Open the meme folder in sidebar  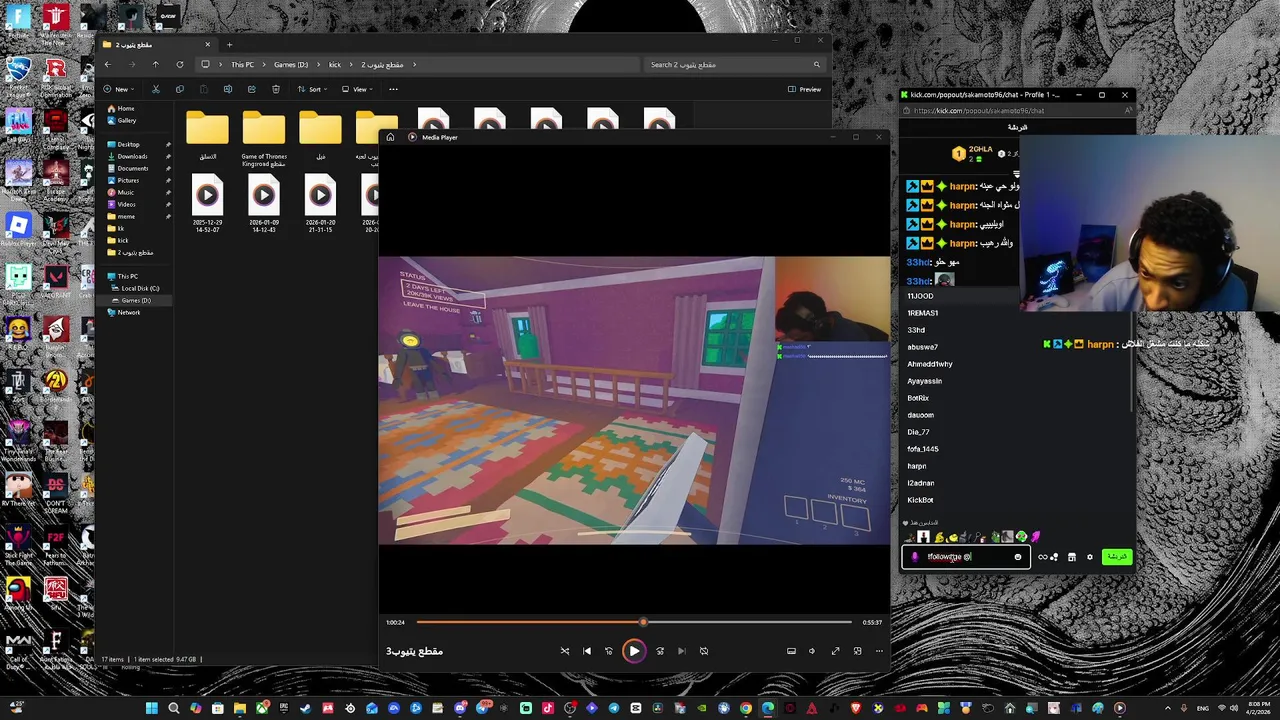point(126,216)
